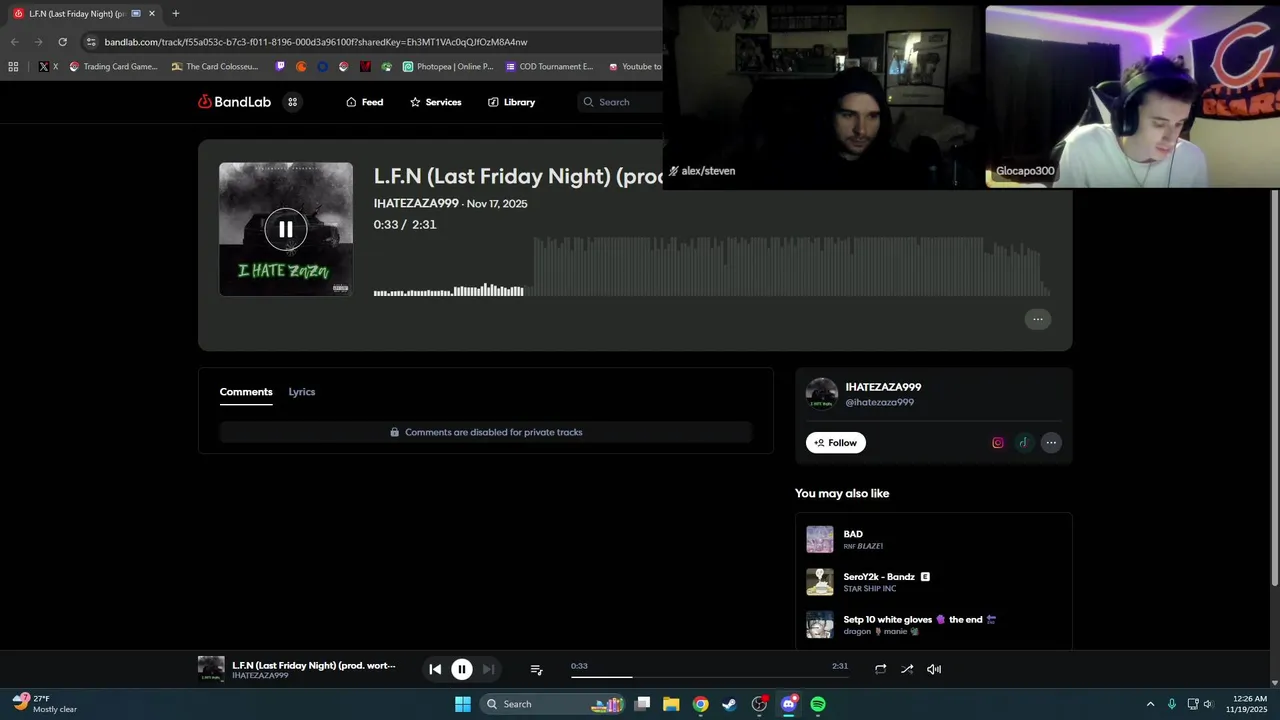The height and width of the screenshot is (720, 1280).
Task: Seek using bottom player progress bar
Action: 710,677
